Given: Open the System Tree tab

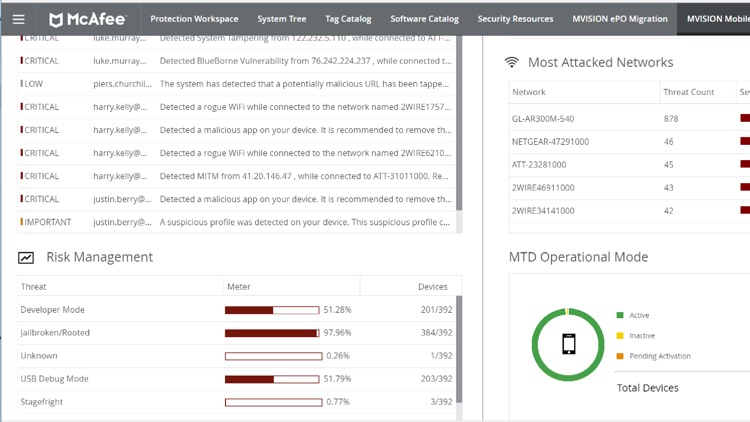Looking at the screenshot, I should coord(282,19).
